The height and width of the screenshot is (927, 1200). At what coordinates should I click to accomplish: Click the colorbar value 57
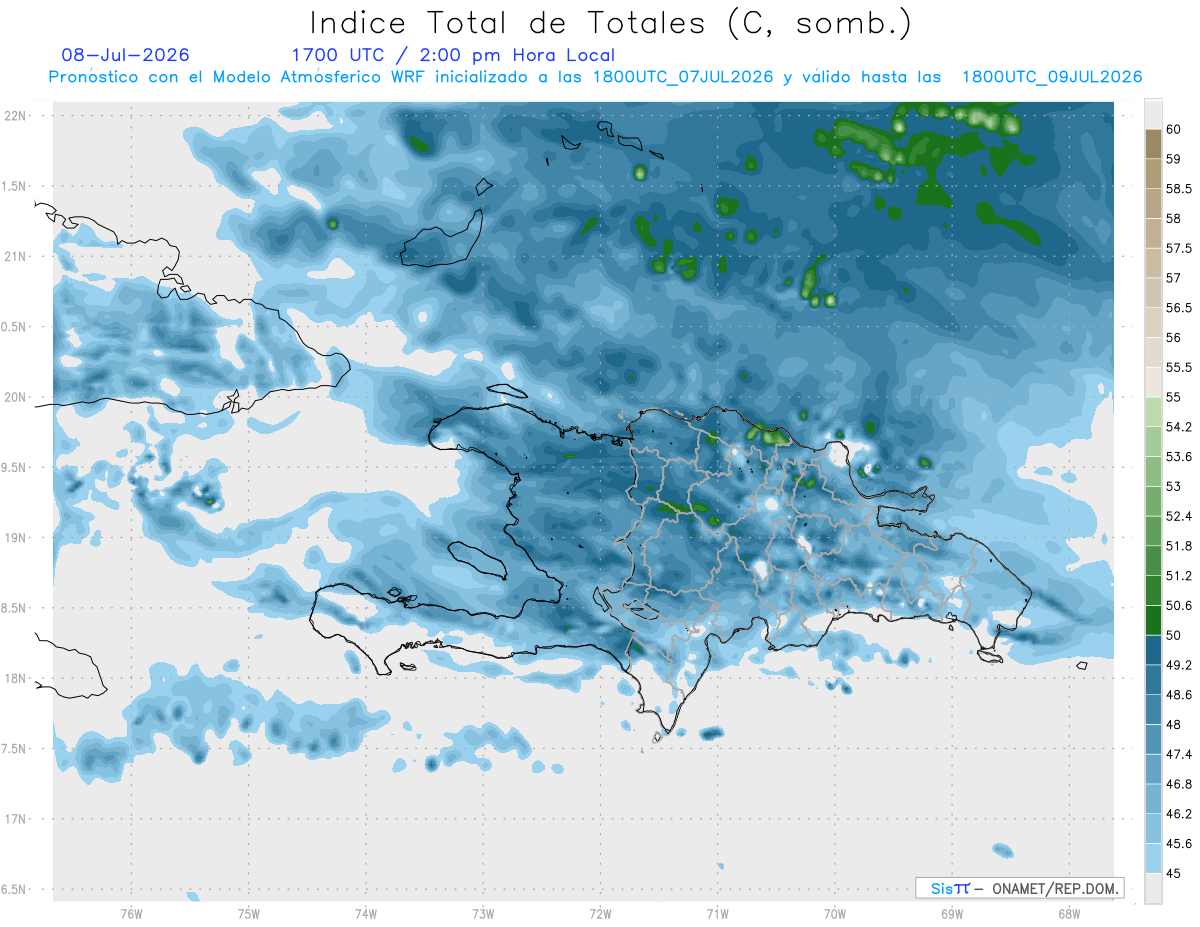1175,278
